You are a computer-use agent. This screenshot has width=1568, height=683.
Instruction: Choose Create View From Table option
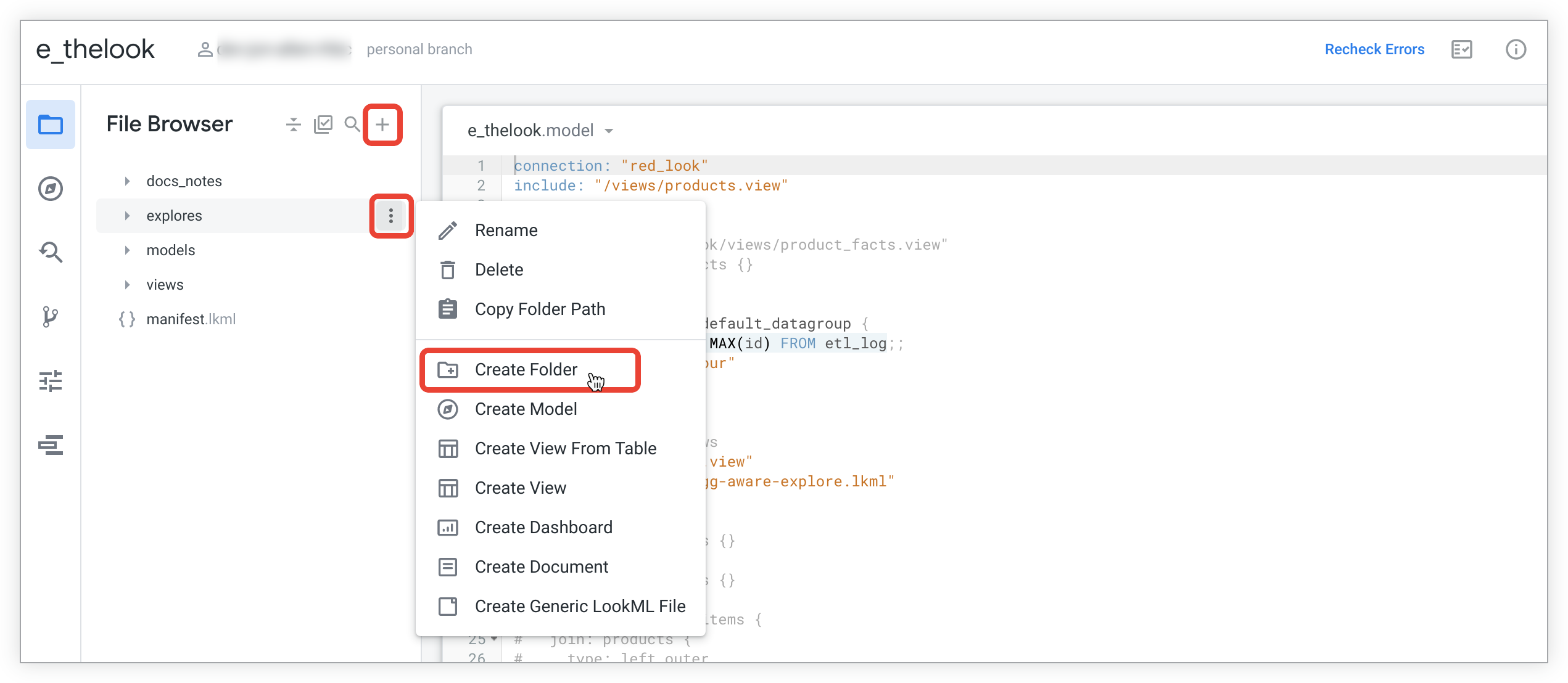(x=565, y=449)
